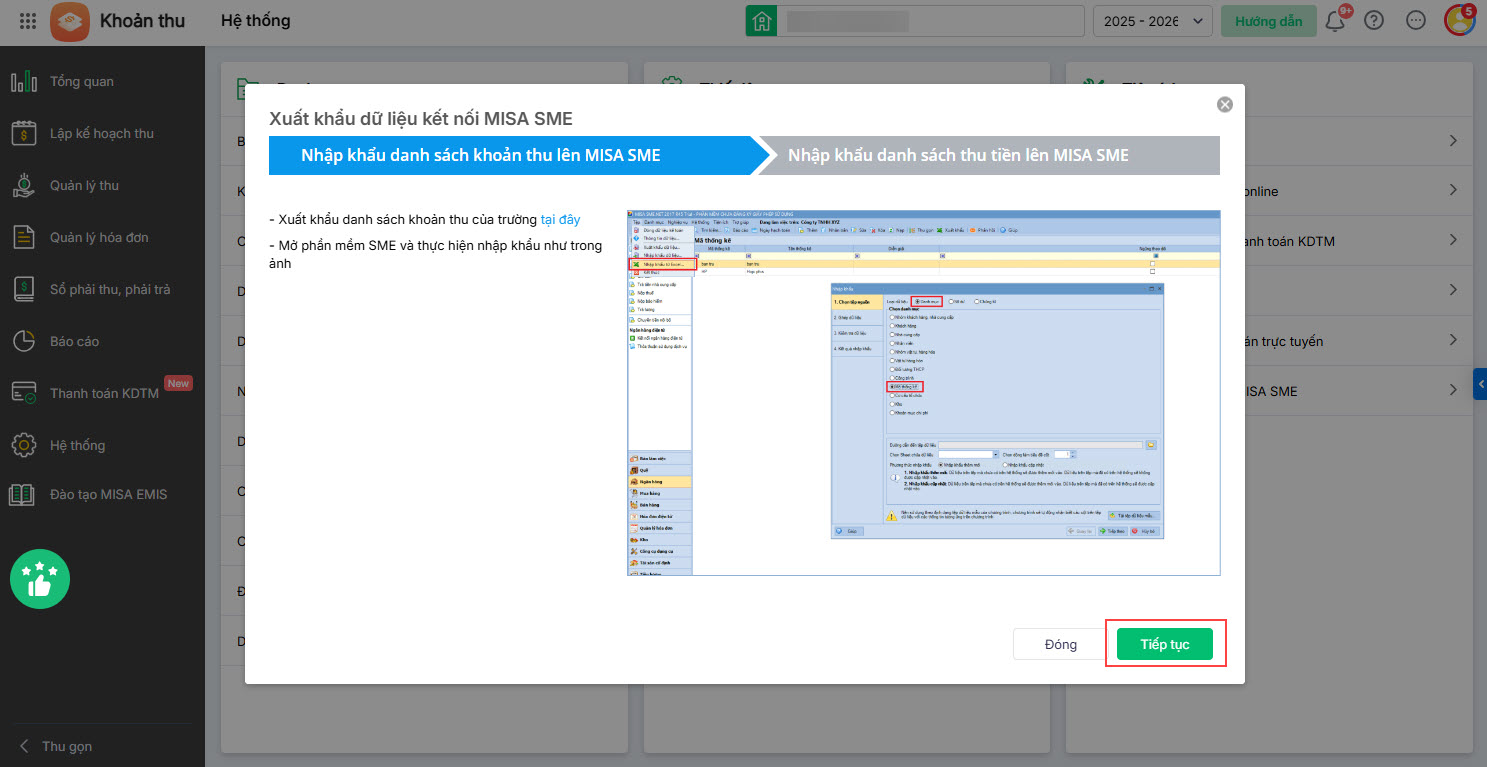Click the green home icon

tap(762, 21)
